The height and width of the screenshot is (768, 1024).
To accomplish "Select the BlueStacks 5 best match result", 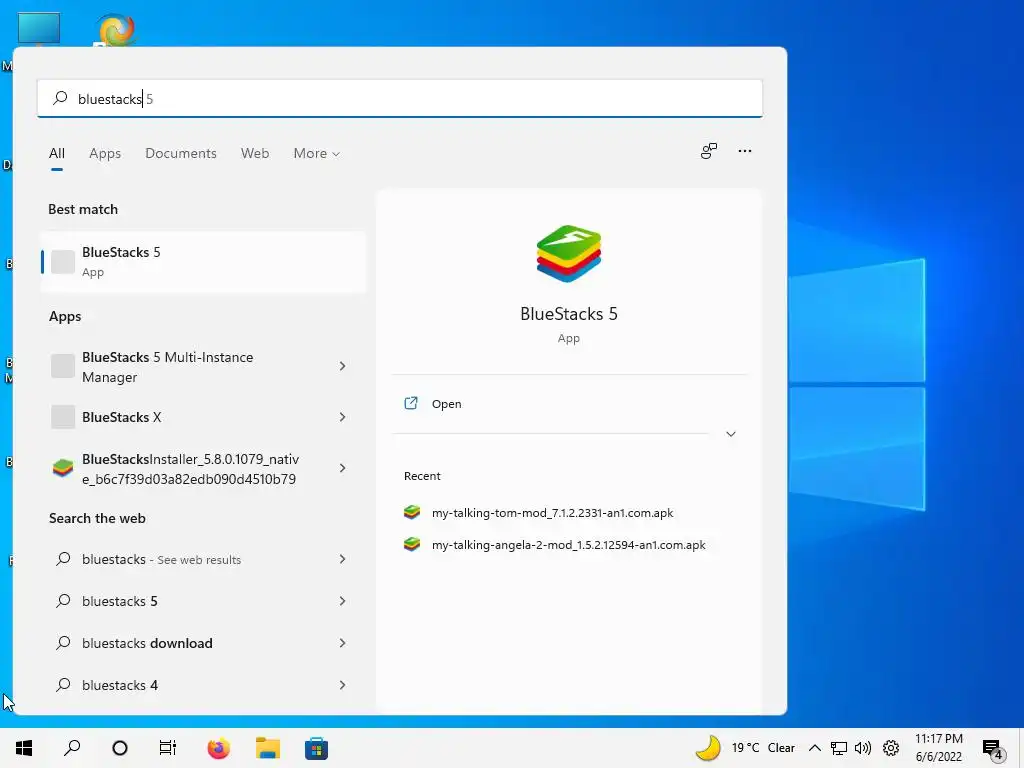I will pyautogui.click(x=203, y=262).
